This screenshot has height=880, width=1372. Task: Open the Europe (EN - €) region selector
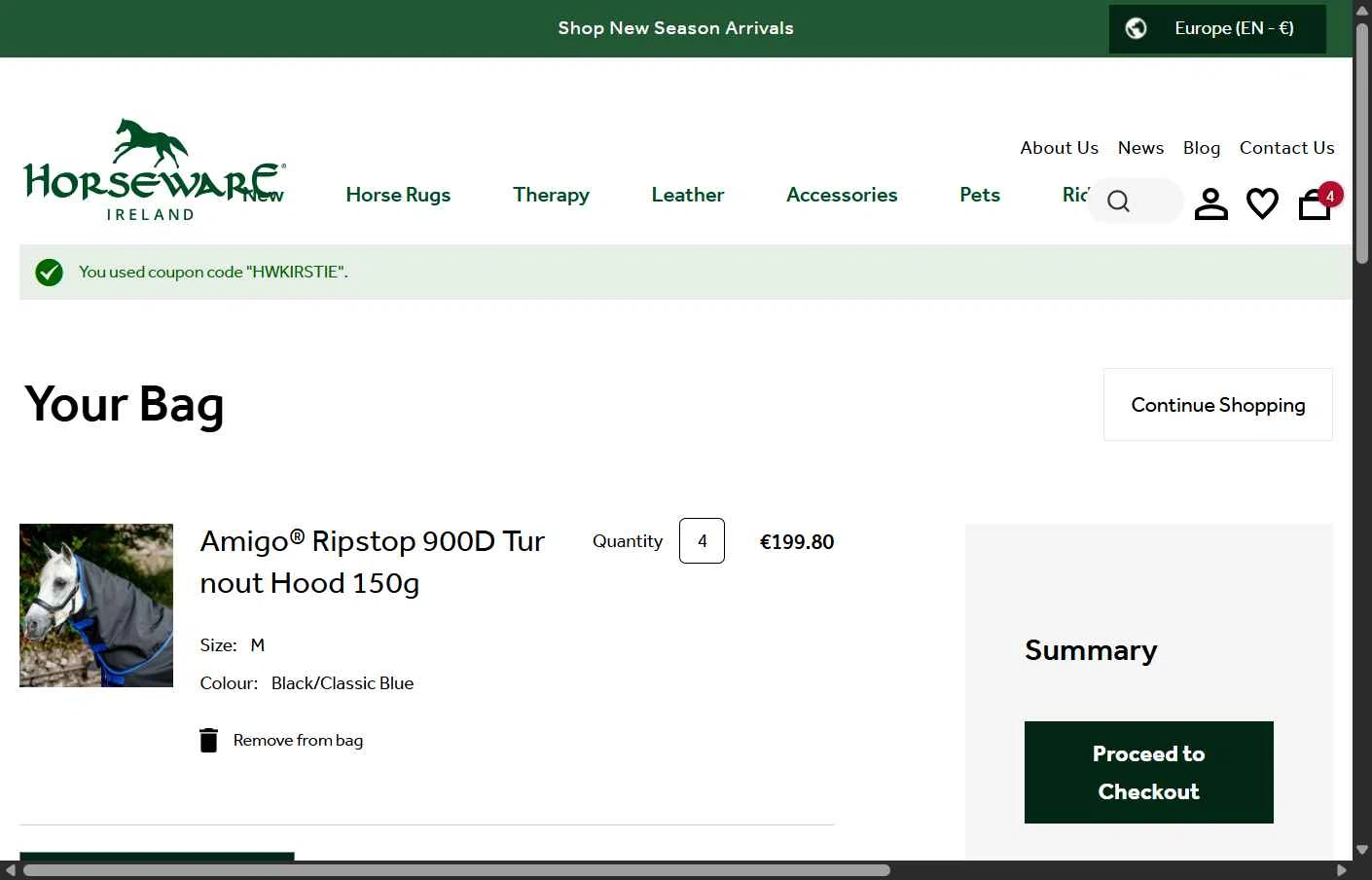coord(1217,29)
